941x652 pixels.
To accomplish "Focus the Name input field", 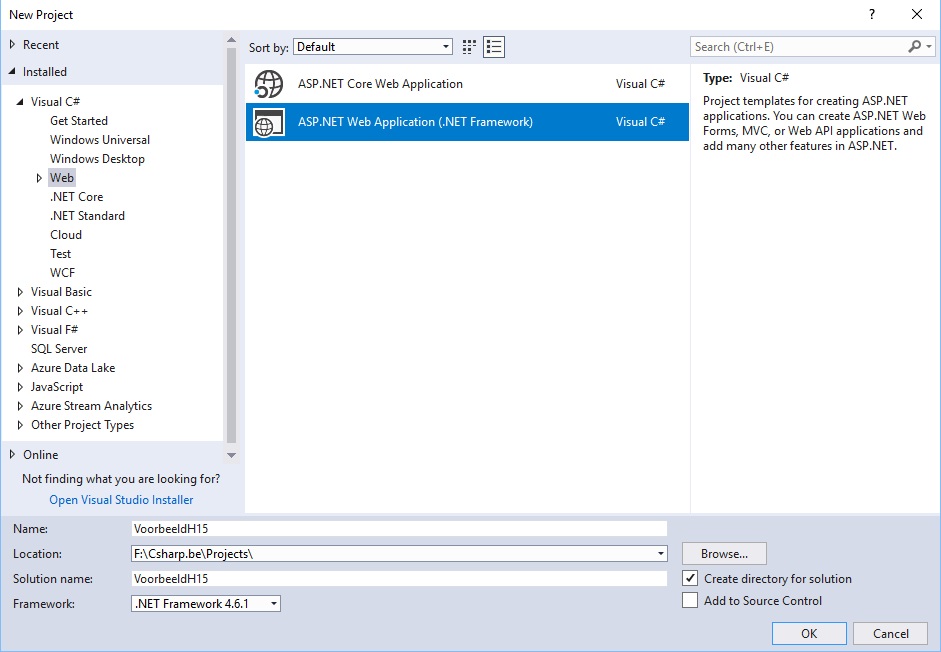I will [x=399, y=528].
